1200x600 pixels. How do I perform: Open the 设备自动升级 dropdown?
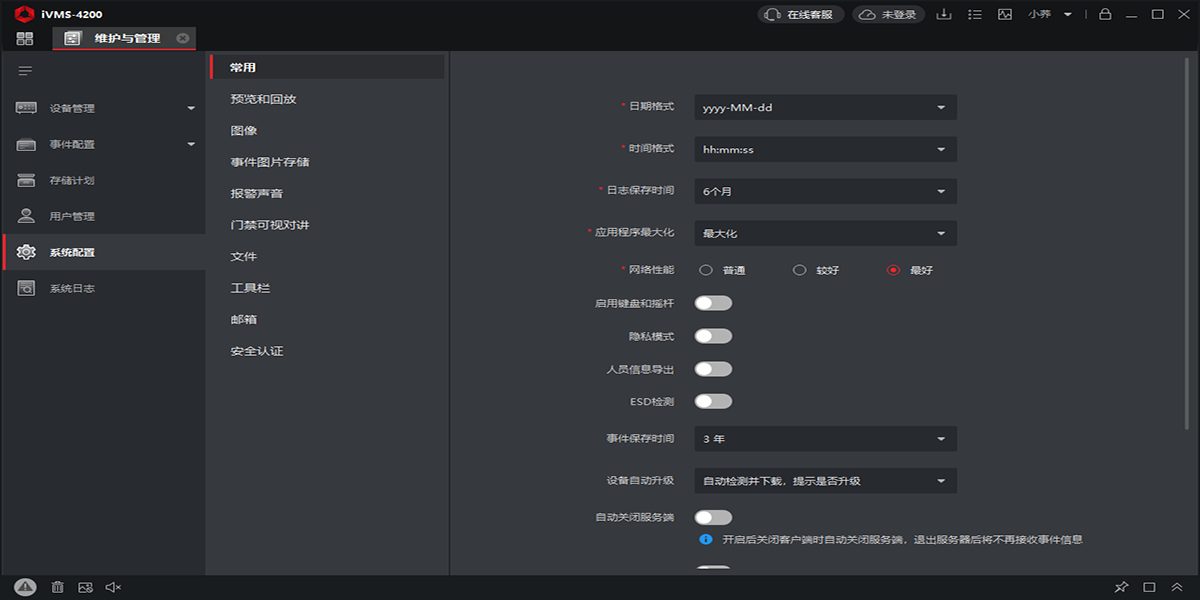[826, 481]
